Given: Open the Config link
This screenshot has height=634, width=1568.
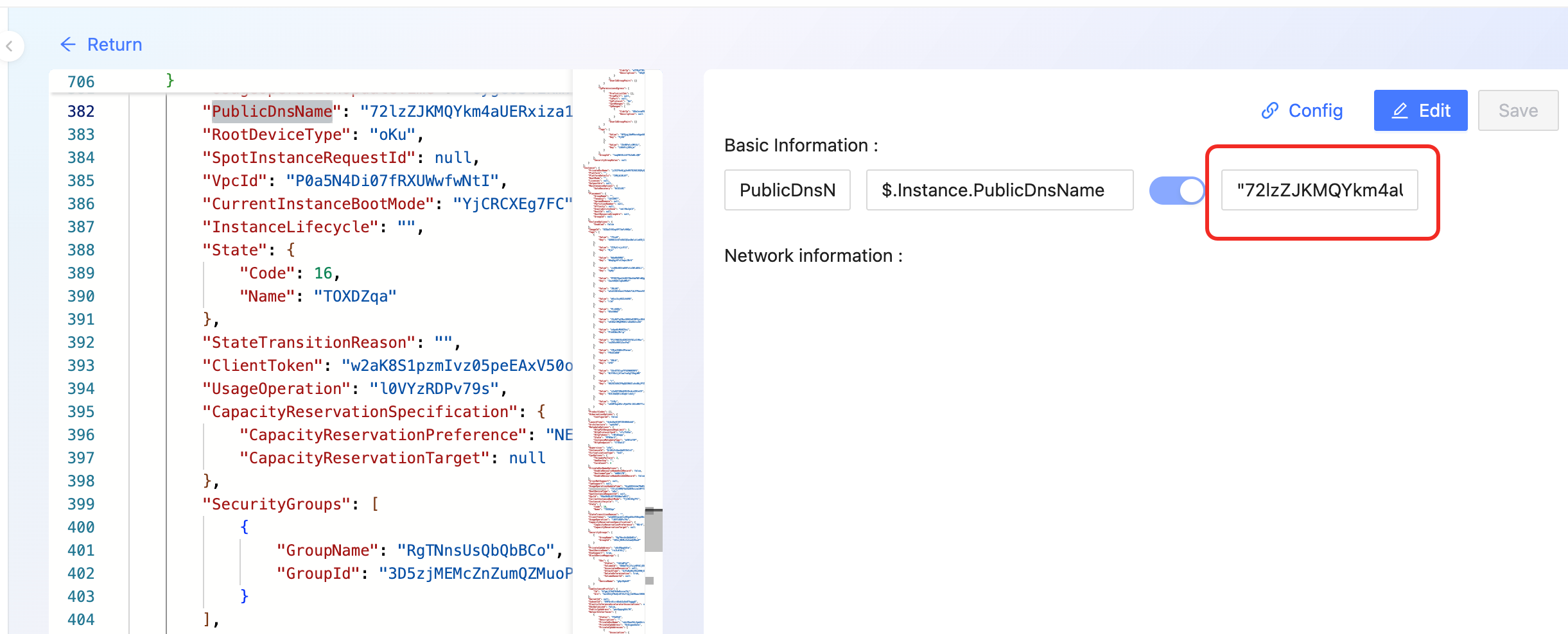Looking at the screenshot, I should pyautogui.click(x=1302, y=110).
